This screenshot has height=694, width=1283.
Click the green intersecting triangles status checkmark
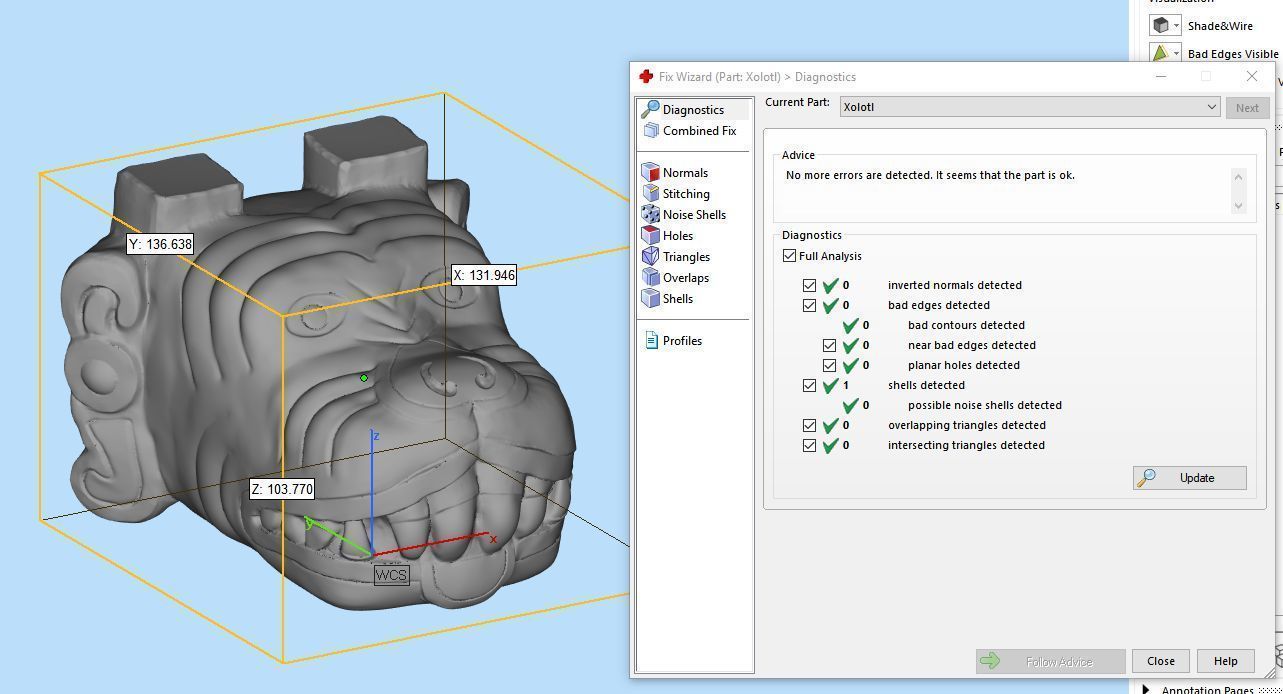coord(830,445)
